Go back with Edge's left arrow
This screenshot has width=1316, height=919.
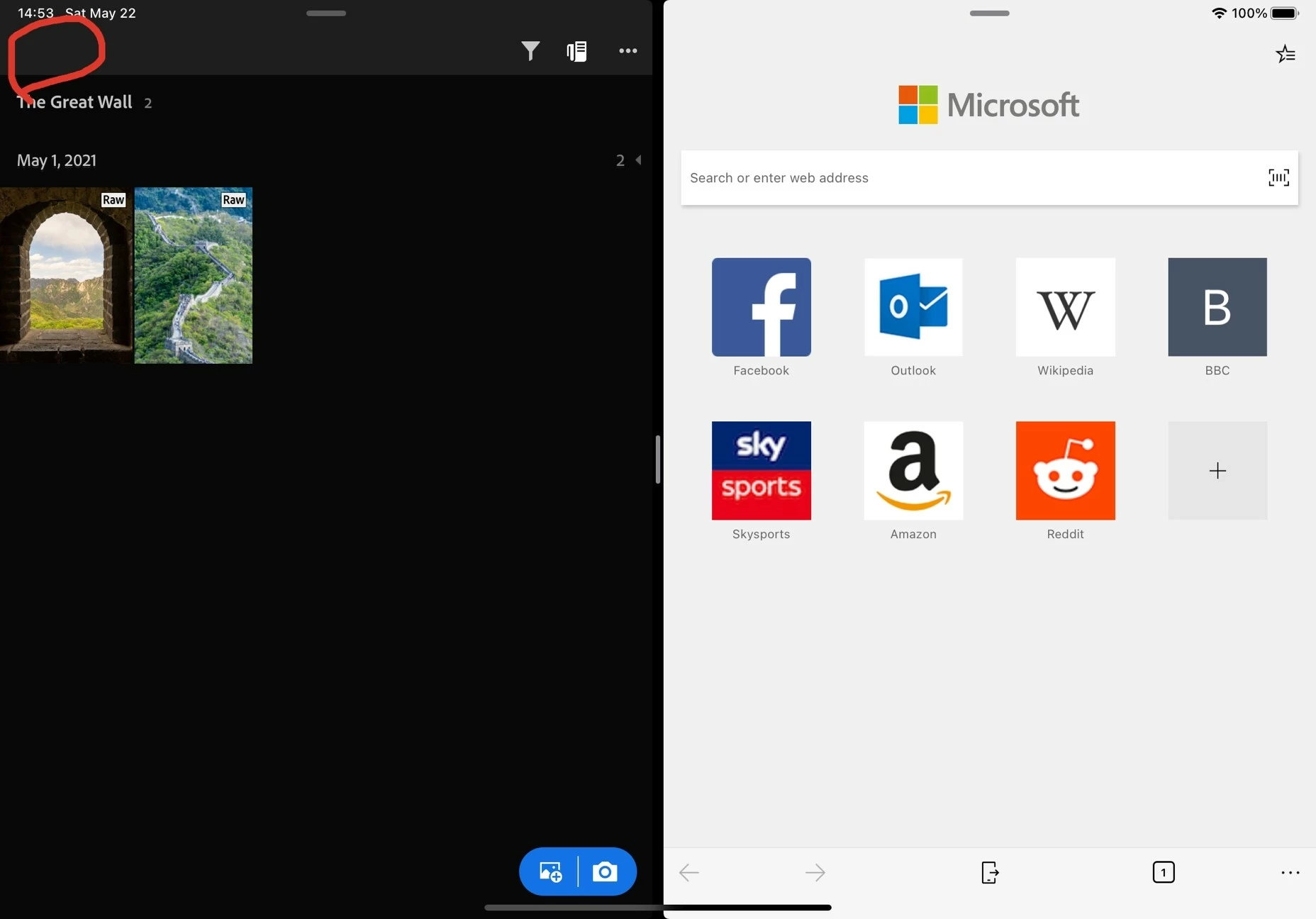689,872
